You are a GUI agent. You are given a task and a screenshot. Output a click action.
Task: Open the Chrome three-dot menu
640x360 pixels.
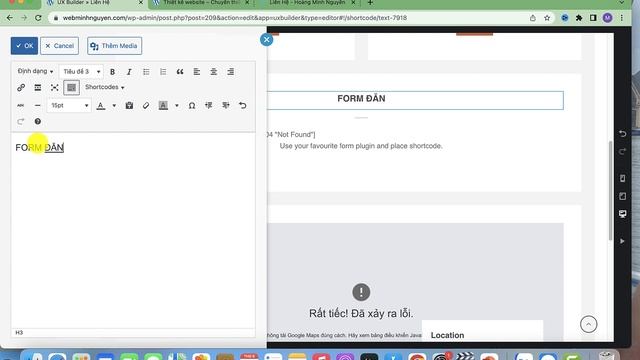(x=622, y=18)
